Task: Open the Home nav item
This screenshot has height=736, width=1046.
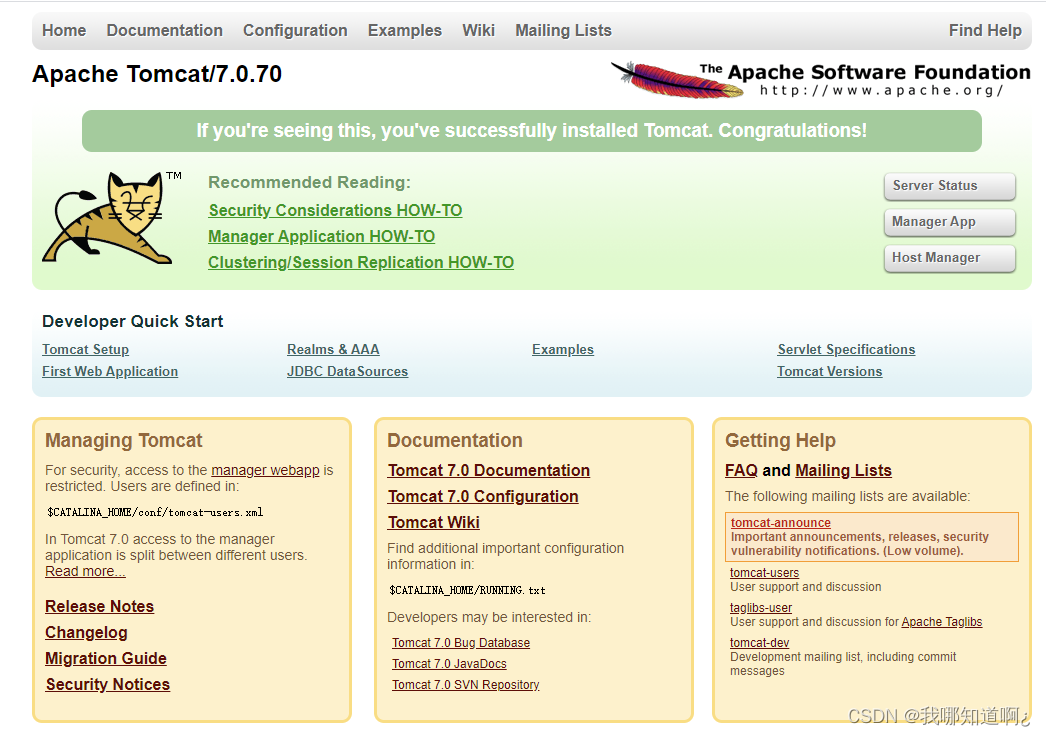Action: pos(64,31)
